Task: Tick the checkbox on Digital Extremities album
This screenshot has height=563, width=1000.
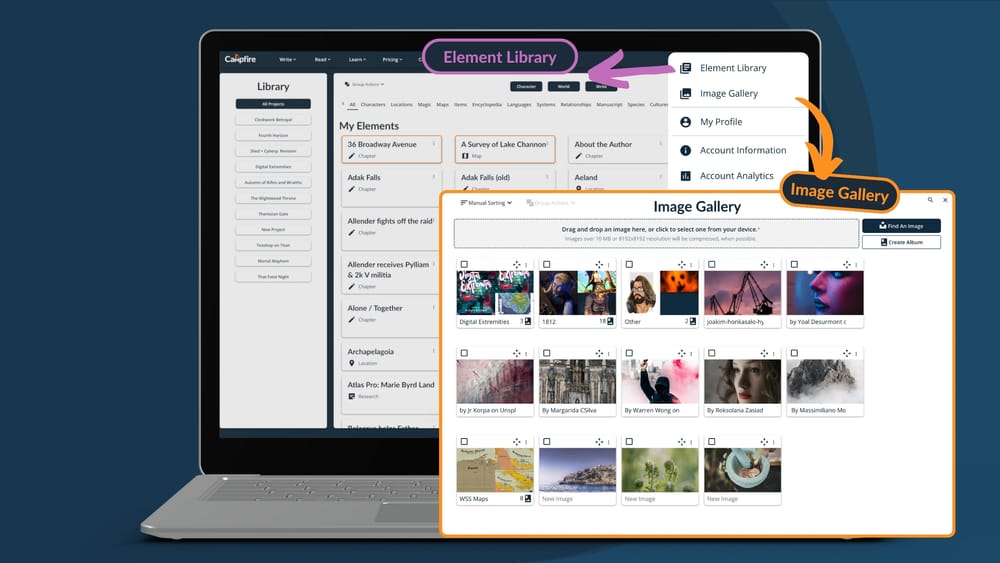Action: [464, 265]
